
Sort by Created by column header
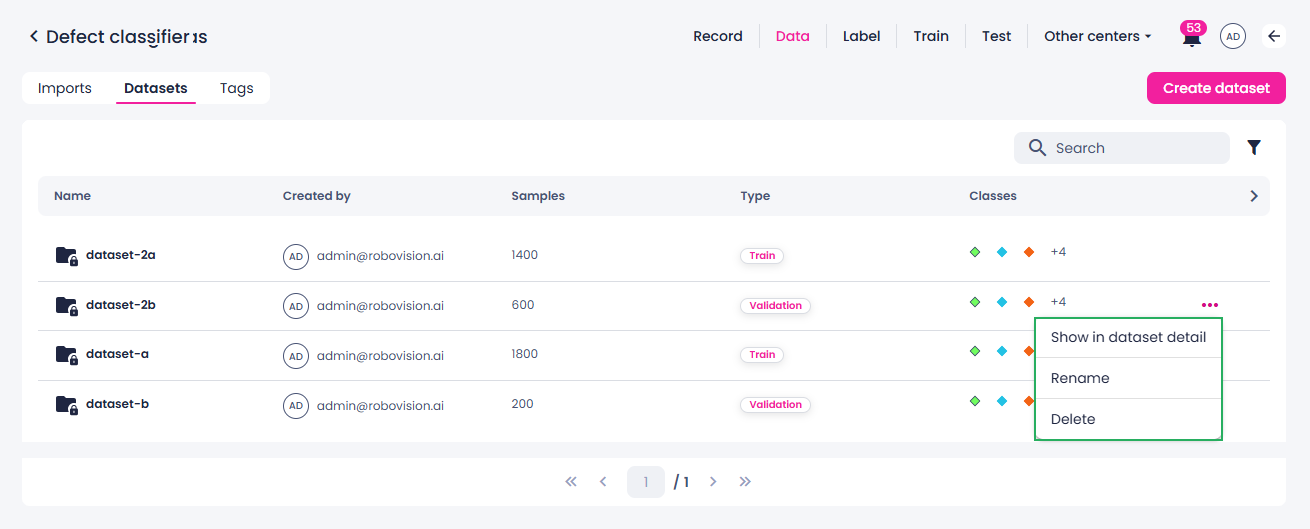(x=317, y=196)
